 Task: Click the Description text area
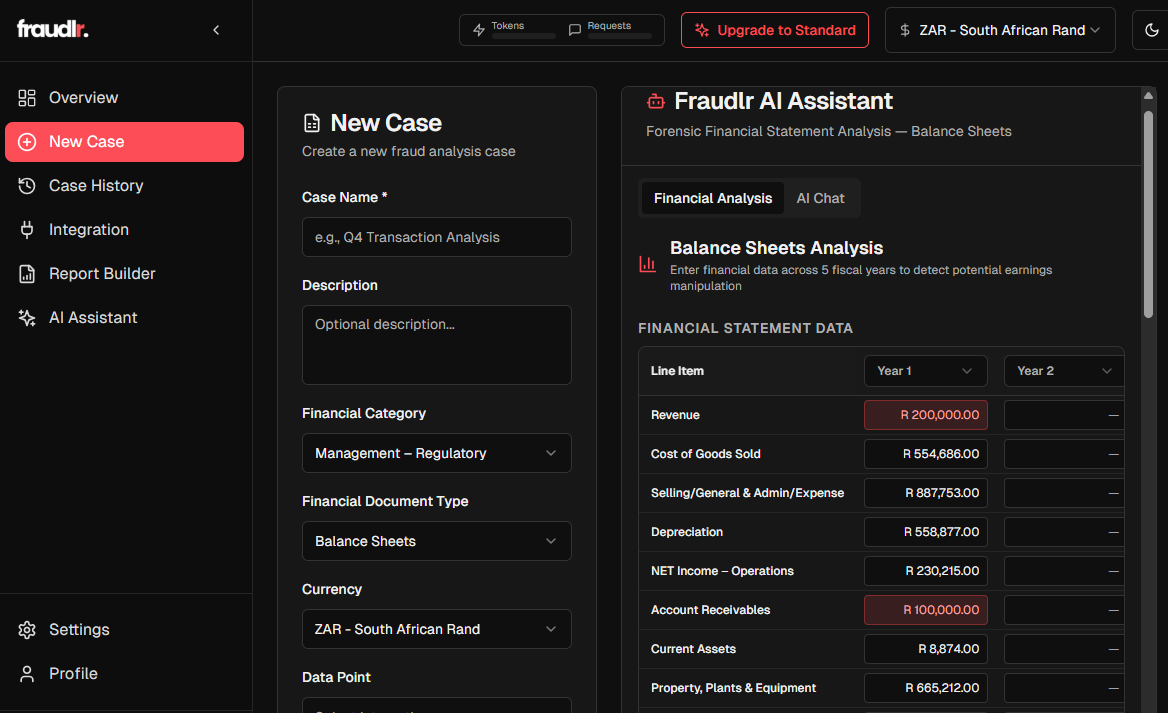[437, 345]
